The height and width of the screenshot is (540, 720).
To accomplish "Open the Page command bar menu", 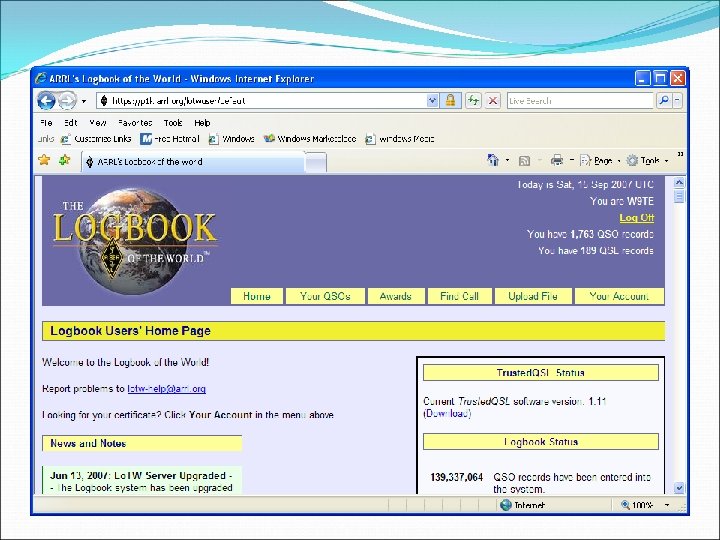I will pos(600,160).
